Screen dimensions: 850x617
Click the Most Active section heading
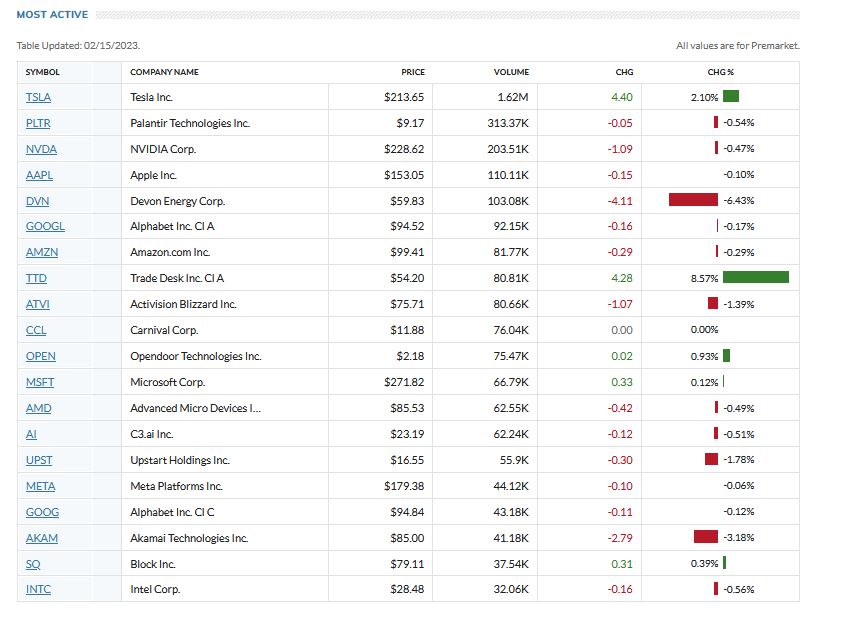(x=52, y=15)
